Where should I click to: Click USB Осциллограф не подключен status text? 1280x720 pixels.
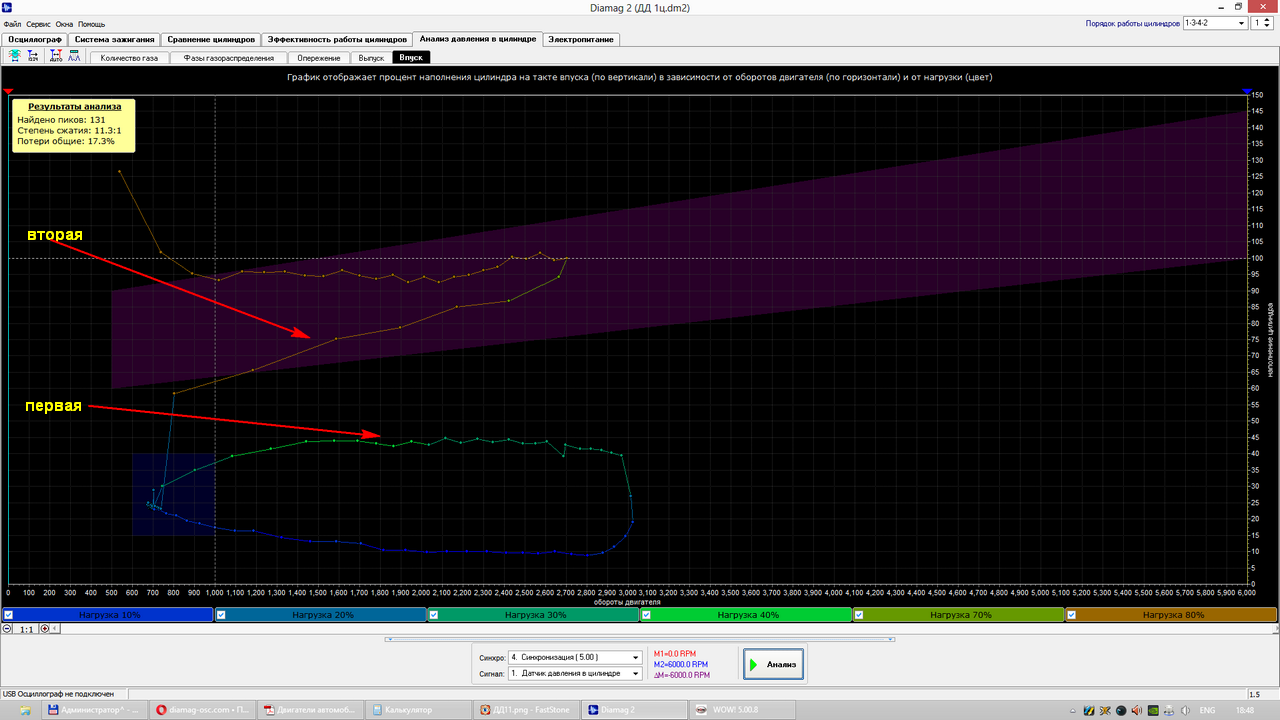(57, 694)
